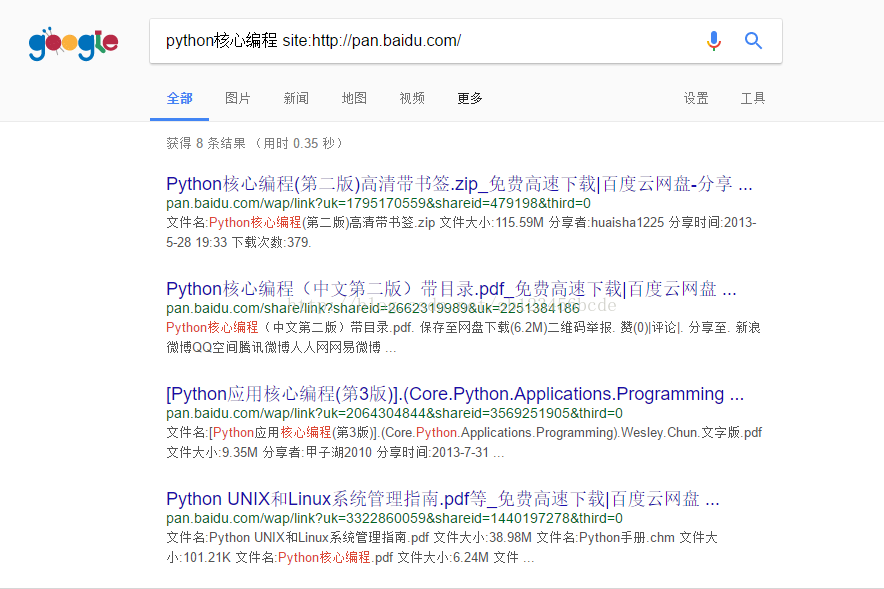Click the Google doodle logo
The width and height of the screenshot is (884, 589).
pos(74,43)
